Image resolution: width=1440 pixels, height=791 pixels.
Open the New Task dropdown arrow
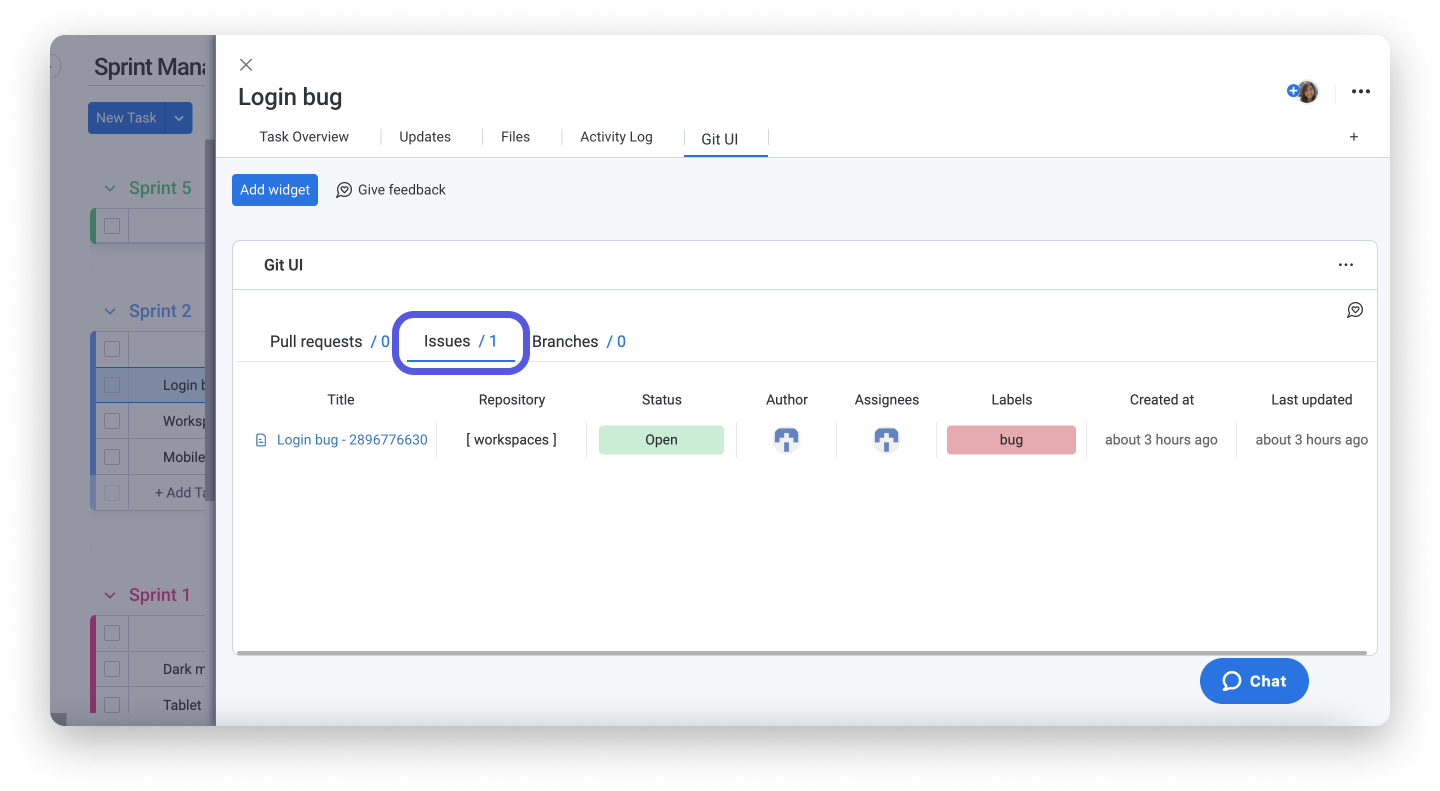tap(178, 117)
